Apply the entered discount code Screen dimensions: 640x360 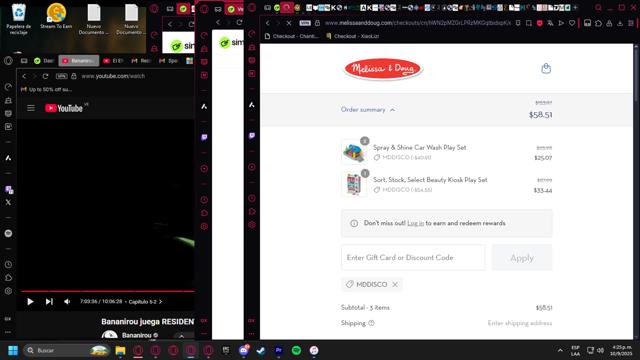tap(522, 258)
